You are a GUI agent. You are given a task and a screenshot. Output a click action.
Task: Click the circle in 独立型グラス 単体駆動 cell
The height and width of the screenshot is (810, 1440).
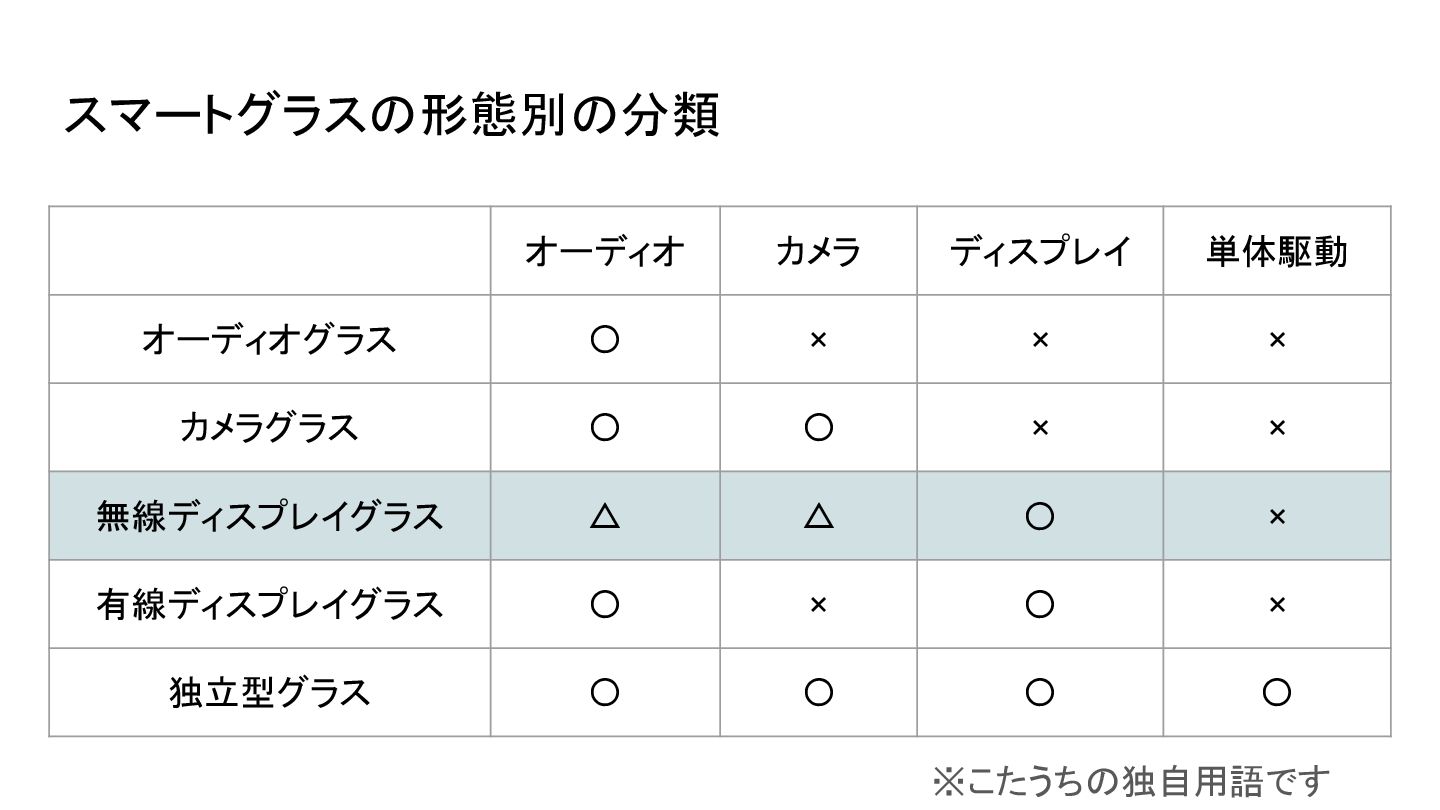(x=1277, y=692)
